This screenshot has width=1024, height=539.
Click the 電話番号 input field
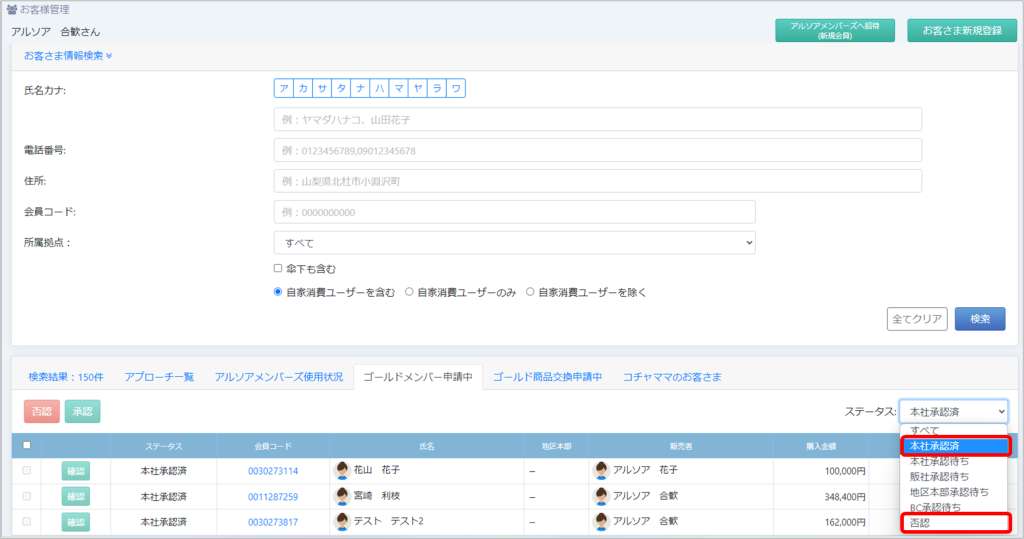tap(597, 151)
